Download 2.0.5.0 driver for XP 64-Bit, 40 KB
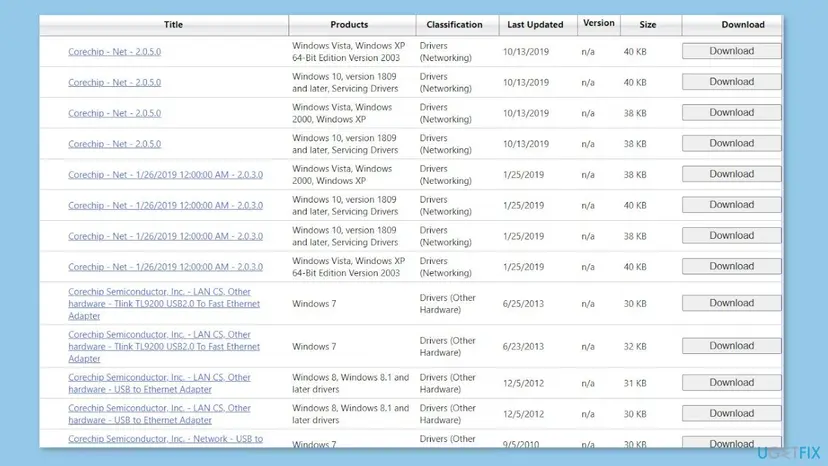 (x=731, y=51)
